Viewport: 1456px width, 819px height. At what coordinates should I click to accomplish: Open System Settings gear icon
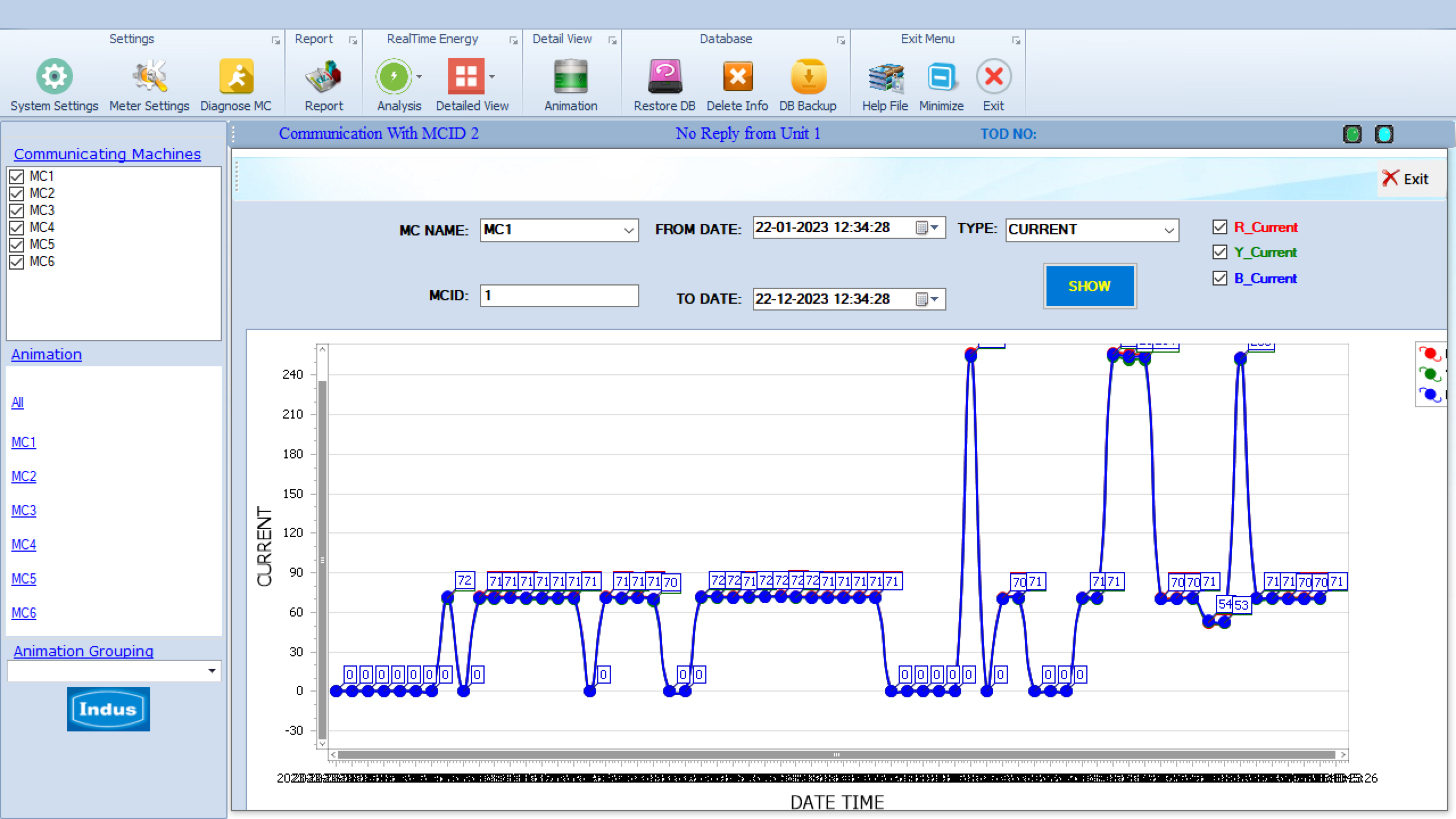pyautogui.click(x=54, y=77)
